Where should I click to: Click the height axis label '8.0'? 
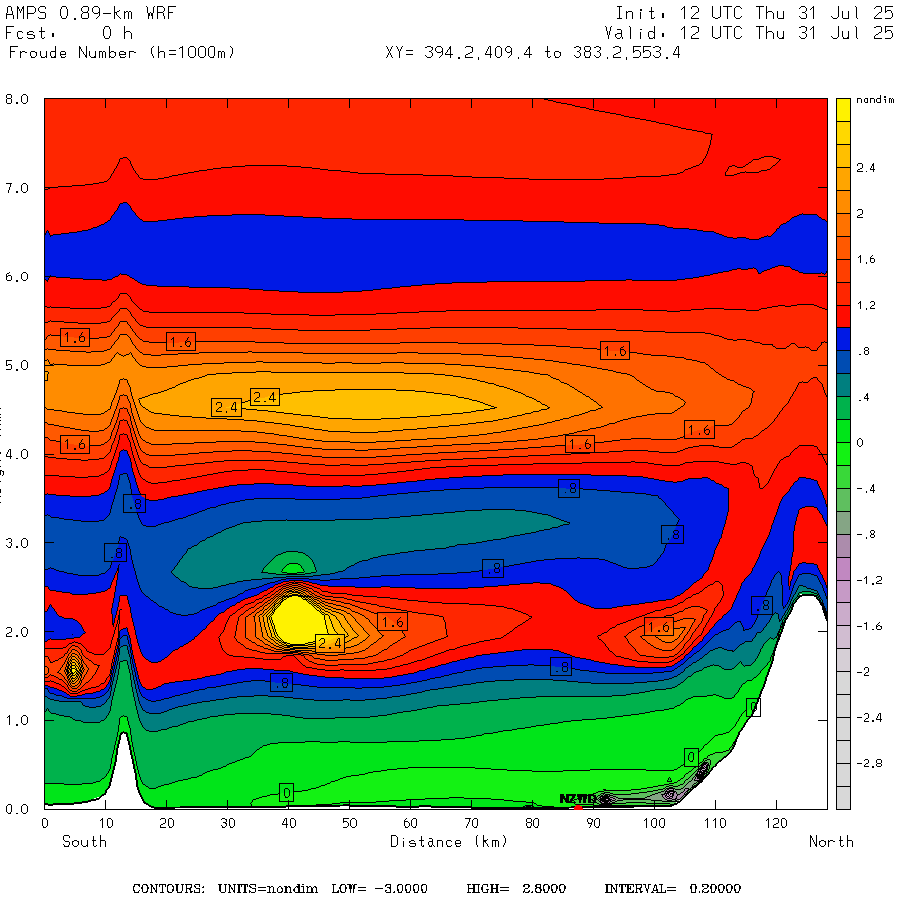tap(17, 99)
